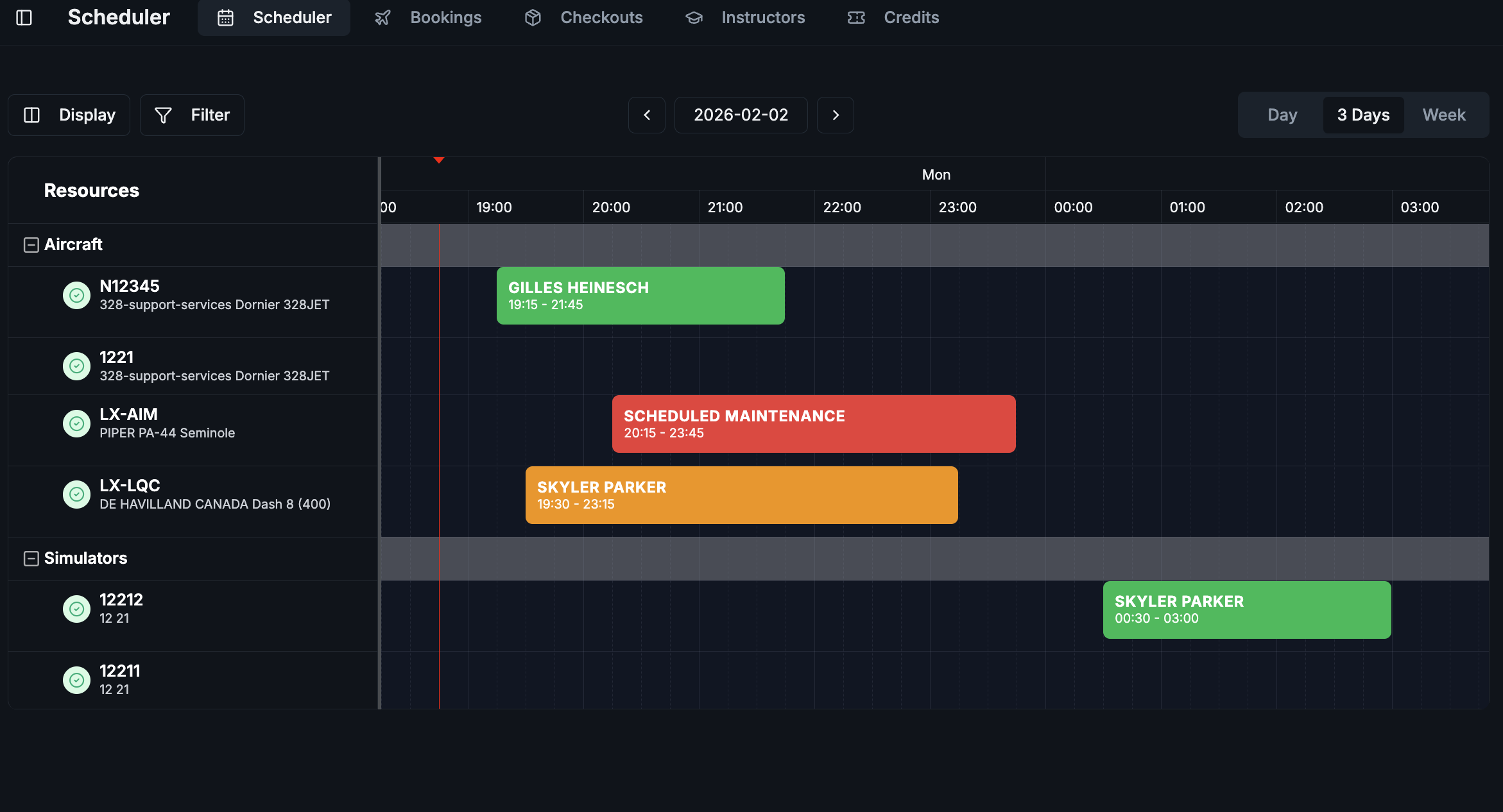1503x812 pixels.
Task: Switch to the Checkouts tab
Action: pyautogui.click(x=583, y=17)
